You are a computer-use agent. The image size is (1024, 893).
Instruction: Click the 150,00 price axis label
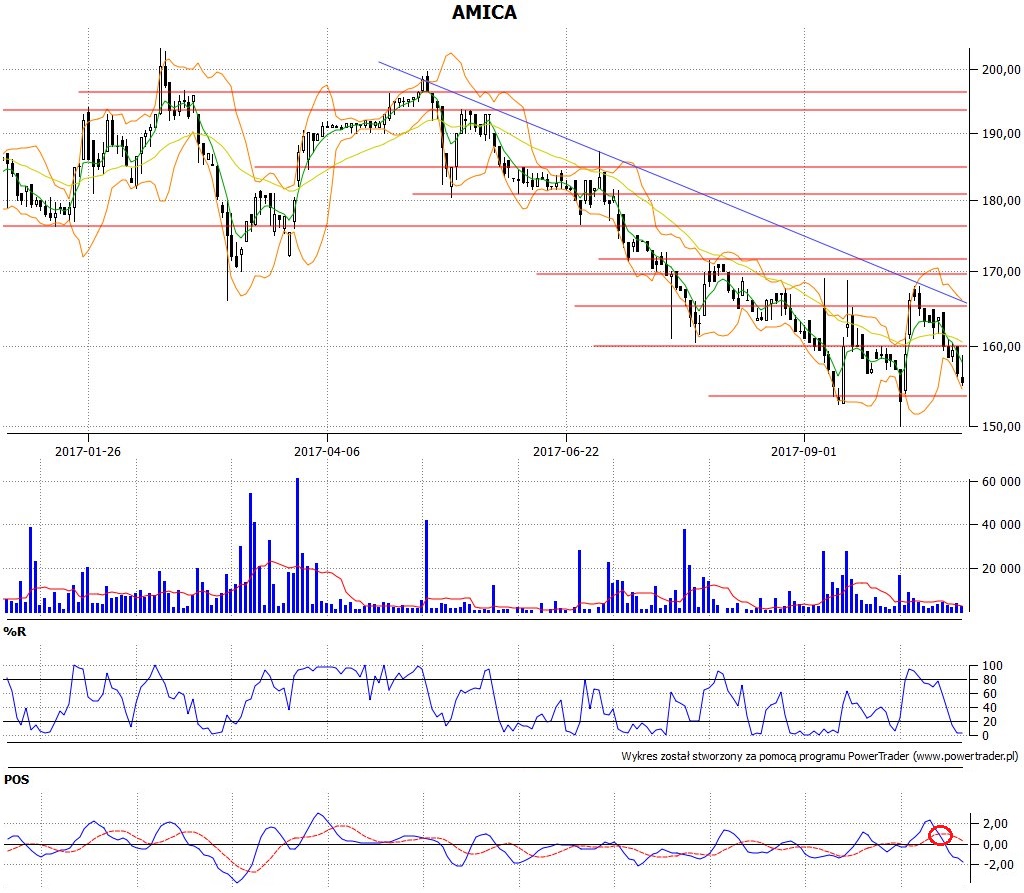click(x=1000, y=427)
